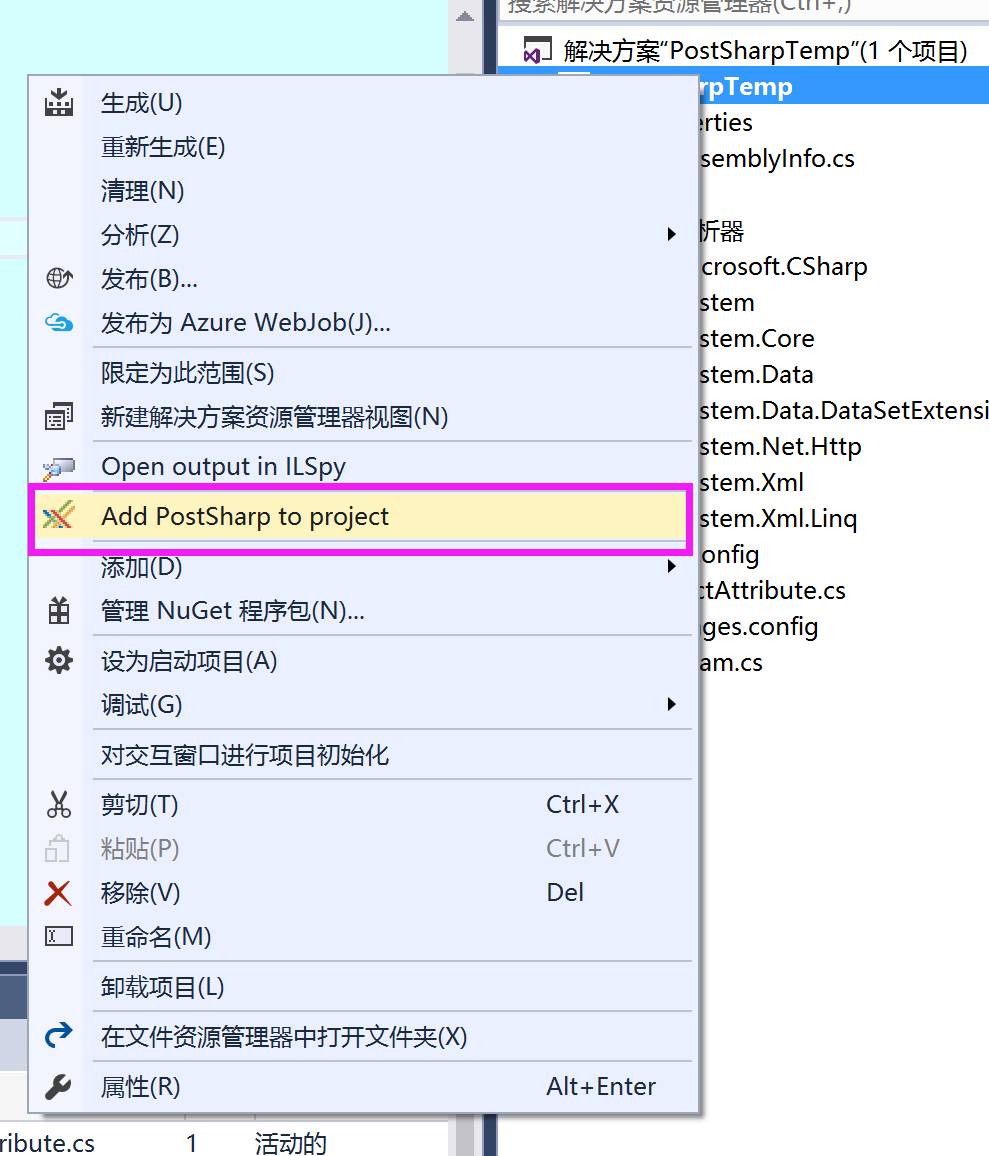The image size is (989, 1156).
Task: Click the PostSharp logo icon
Action: [59, 516]
